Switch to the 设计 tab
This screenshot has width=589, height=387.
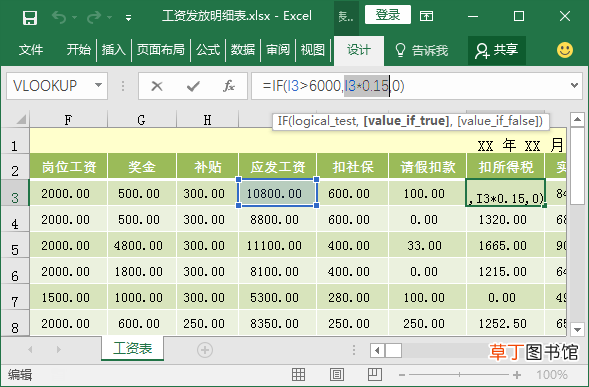(359, 50)
